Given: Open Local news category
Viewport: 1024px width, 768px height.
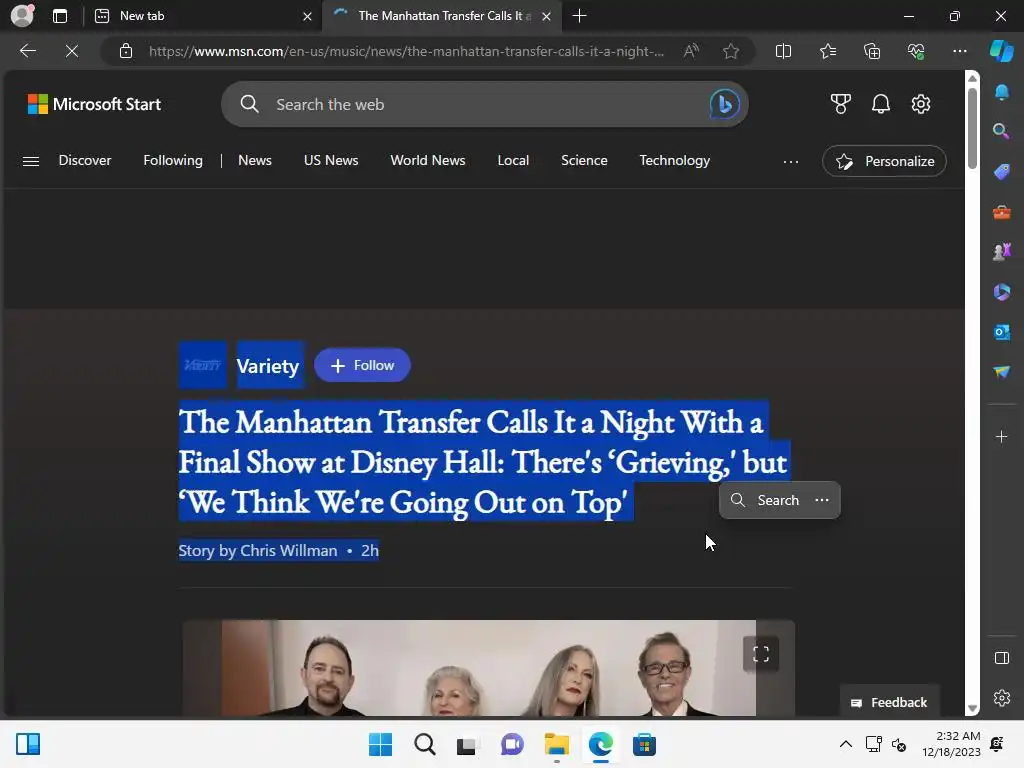Looking at the screenshot, I should click(513, 161).
